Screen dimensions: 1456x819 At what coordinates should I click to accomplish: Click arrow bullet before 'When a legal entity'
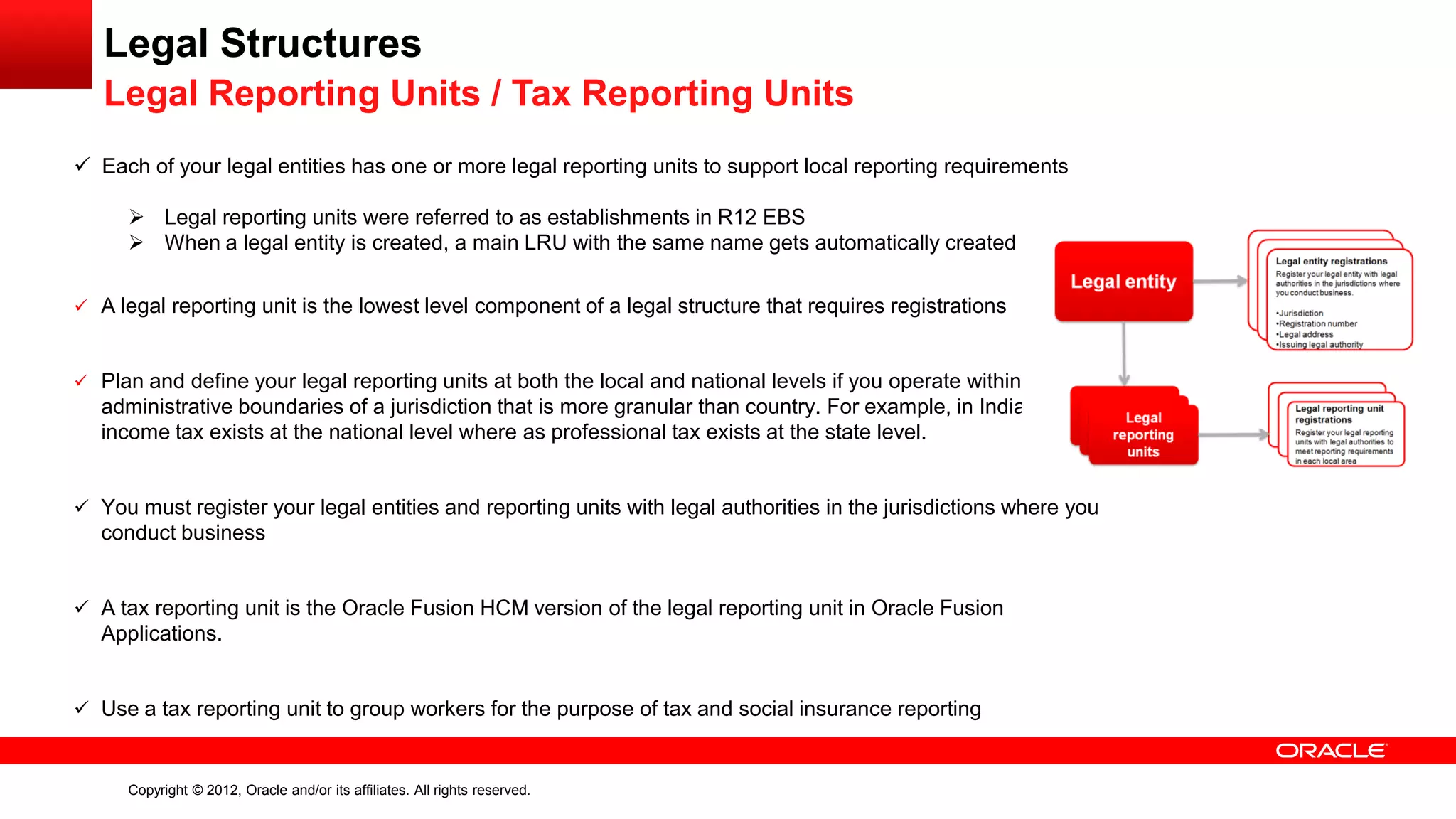tap(136, 242)
